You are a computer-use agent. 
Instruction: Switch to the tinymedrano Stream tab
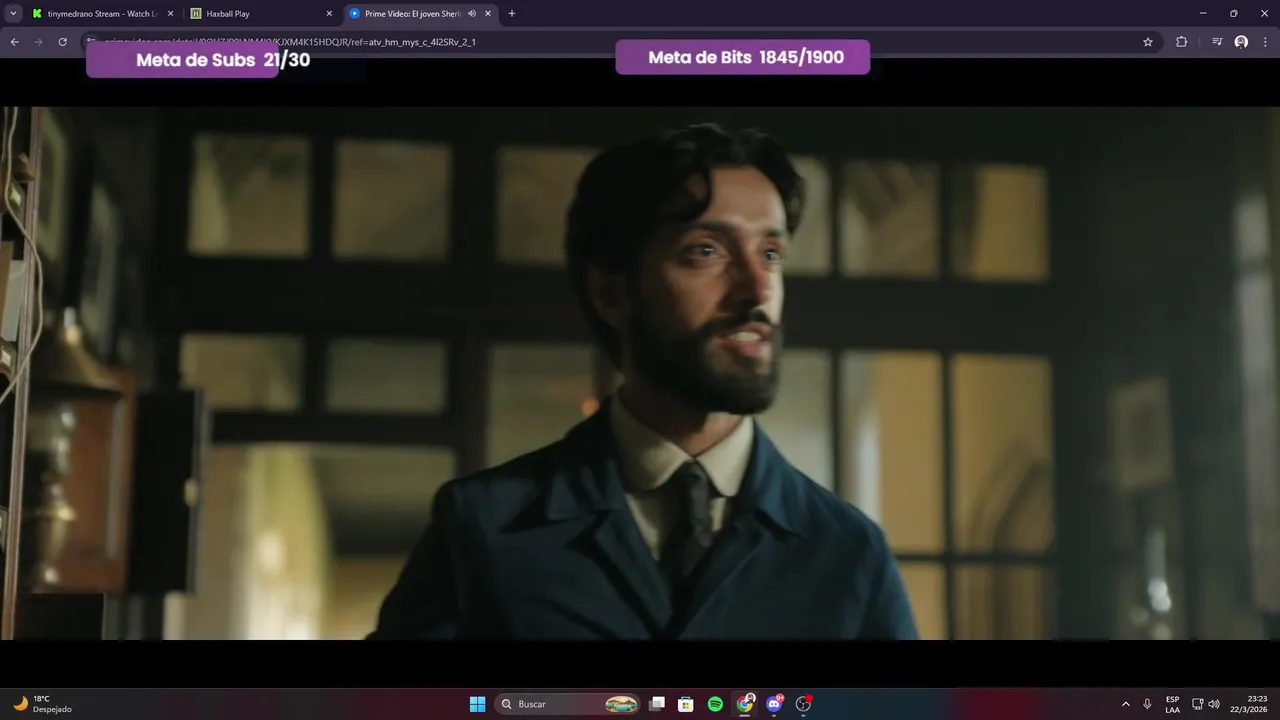(x=102, y=14)
